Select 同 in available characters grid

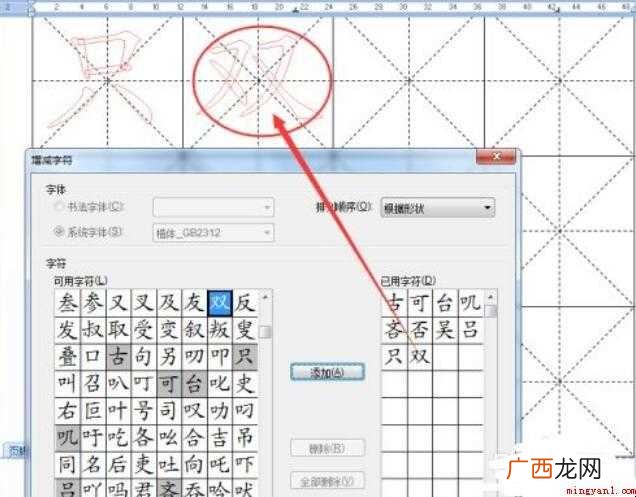point(67,465)
